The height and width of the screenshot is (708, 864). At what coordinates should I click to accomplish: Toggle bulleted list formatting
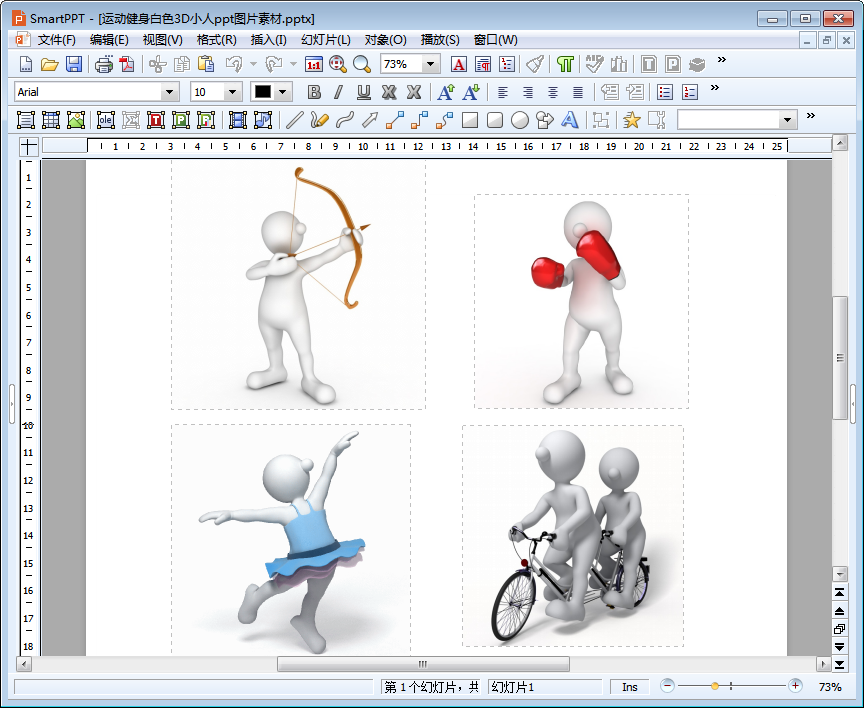(665, 92)
